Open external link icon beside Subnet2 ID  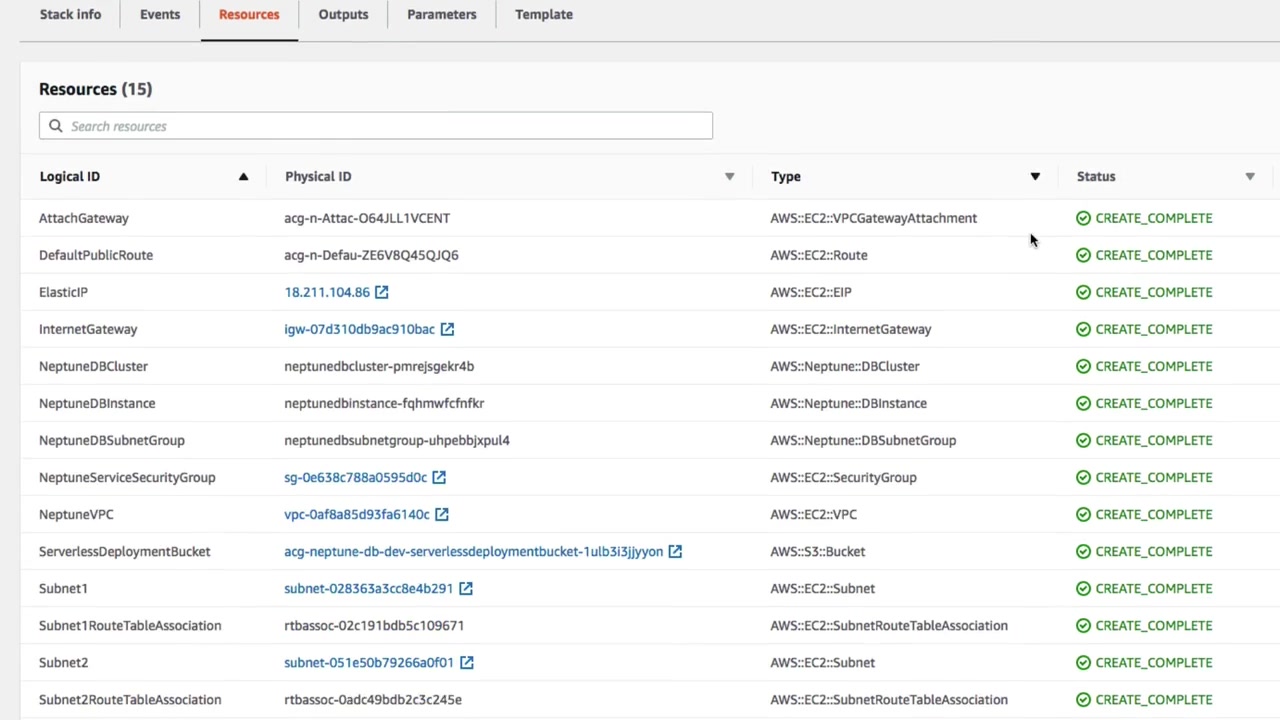pos(466,662)
